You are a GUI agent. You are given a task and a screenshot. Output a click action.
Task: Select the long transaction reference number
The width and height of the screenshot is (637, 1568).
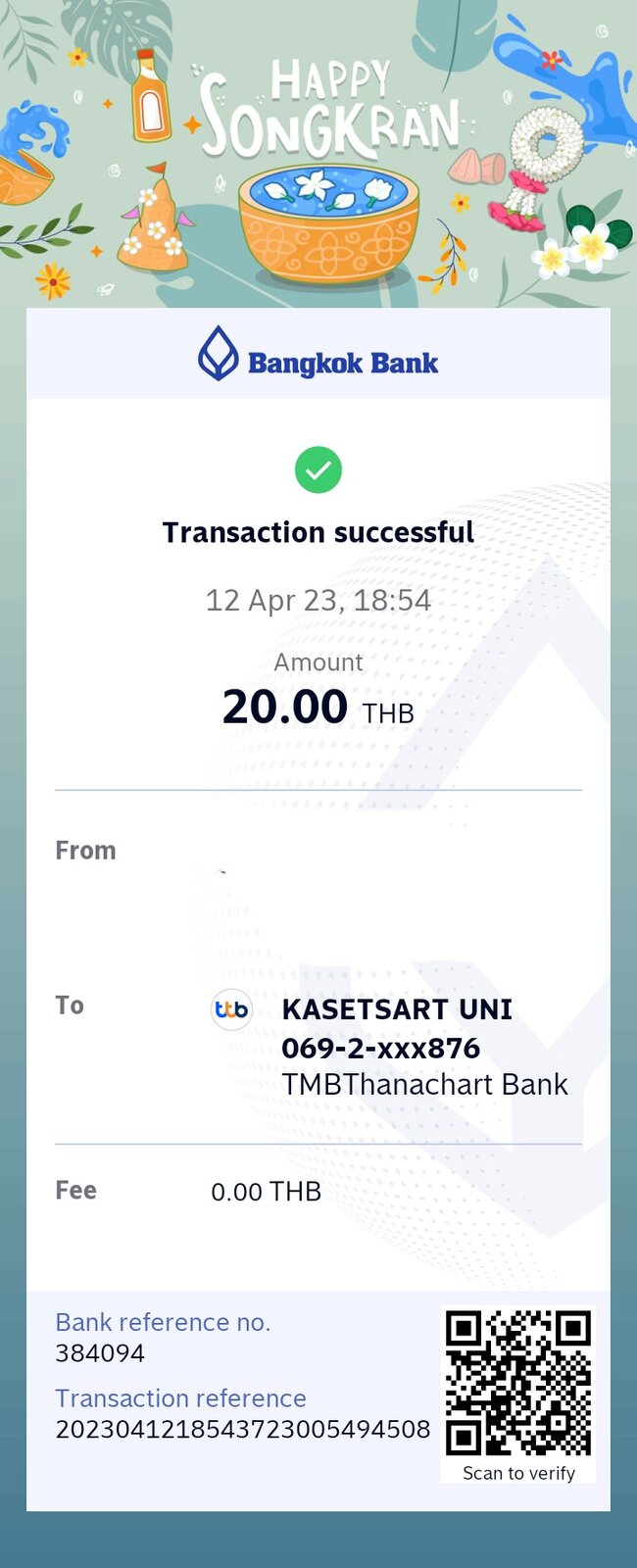click(x=243, y=1430)
